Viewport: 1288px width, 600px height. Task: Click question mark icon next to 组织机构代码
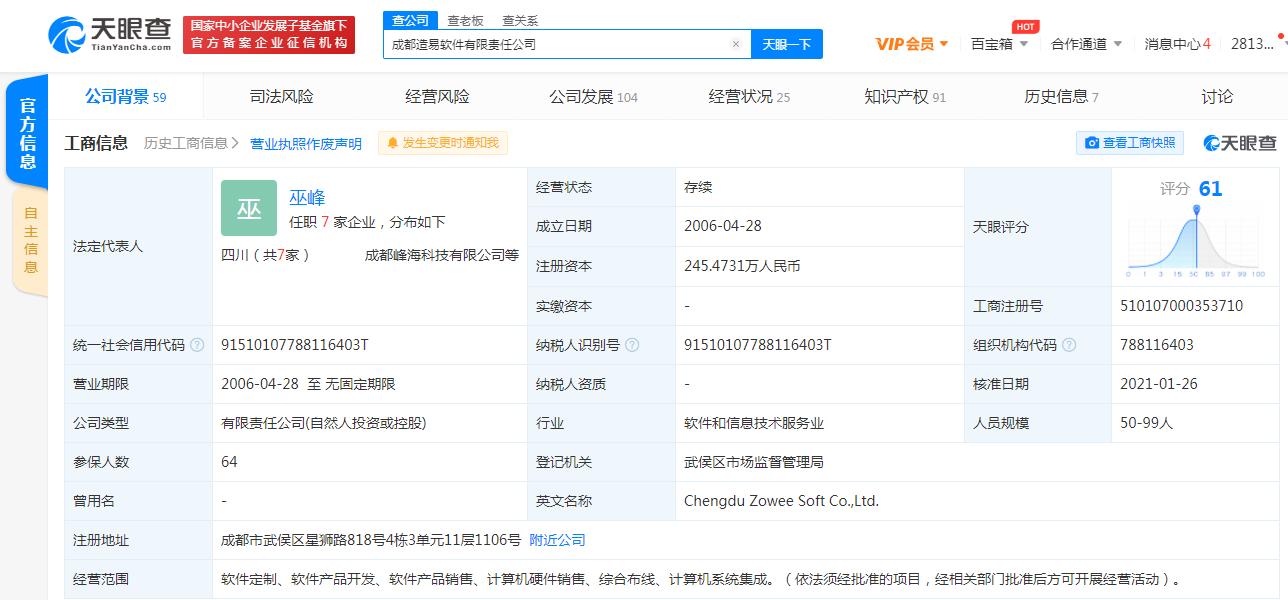(x=1069, y=345)
